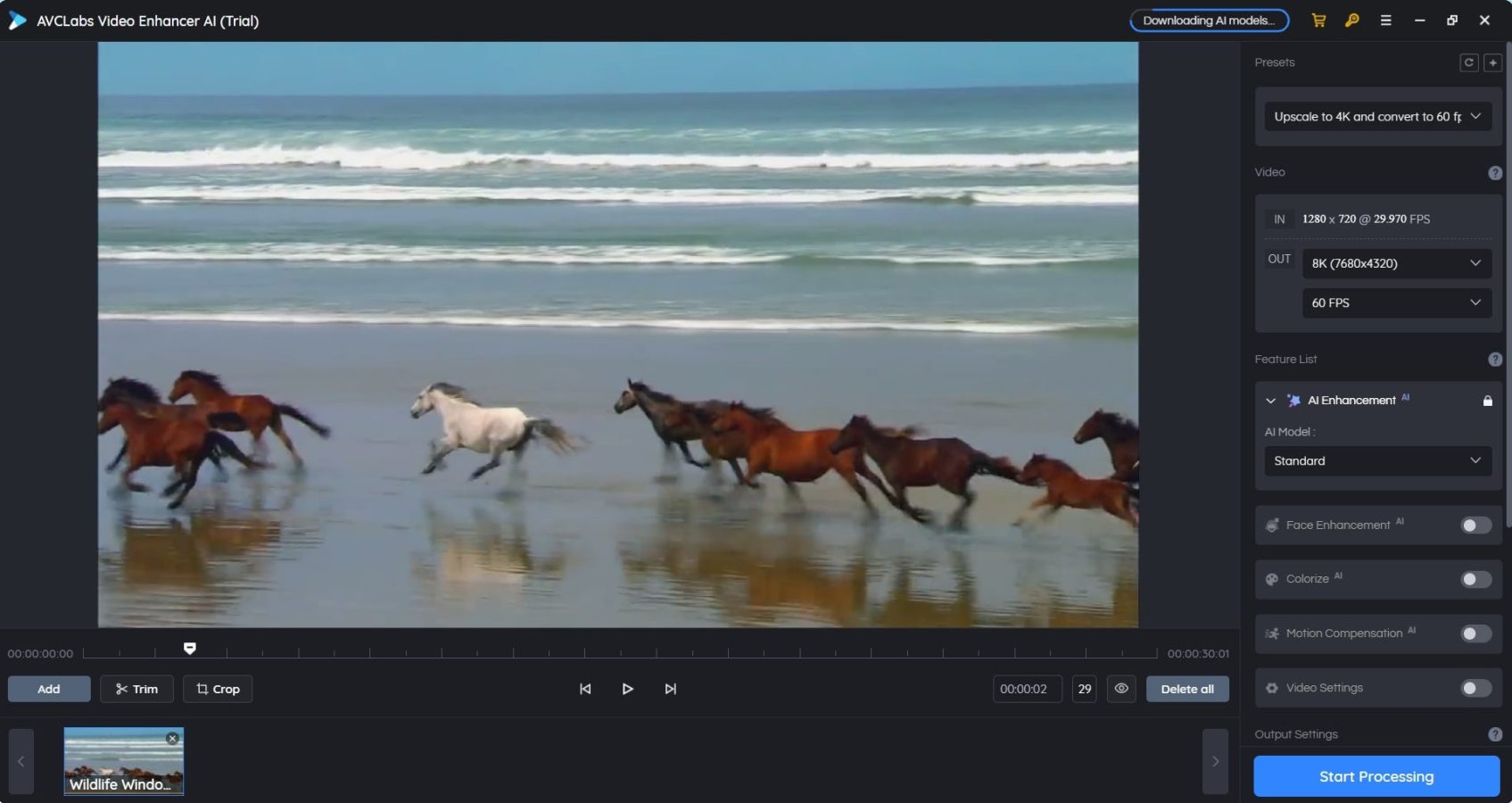Skip to the last frame
The width and height of the screenshot is (1512, 803).
coord(670,689)
